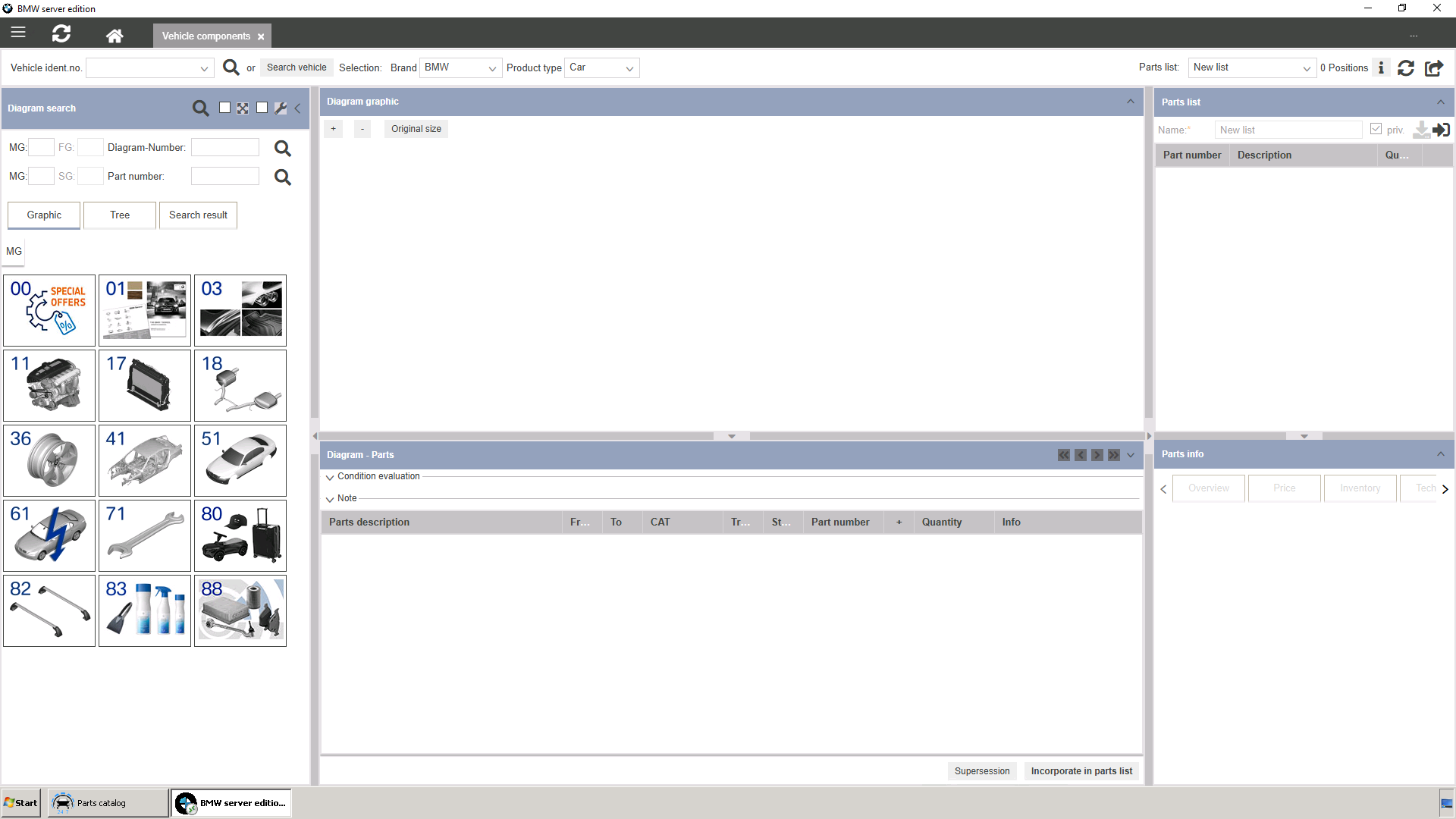The width and height of the screenshot is (1456, 819).
Task: Open main group 00 Special Offers
Action: [49, 310]
